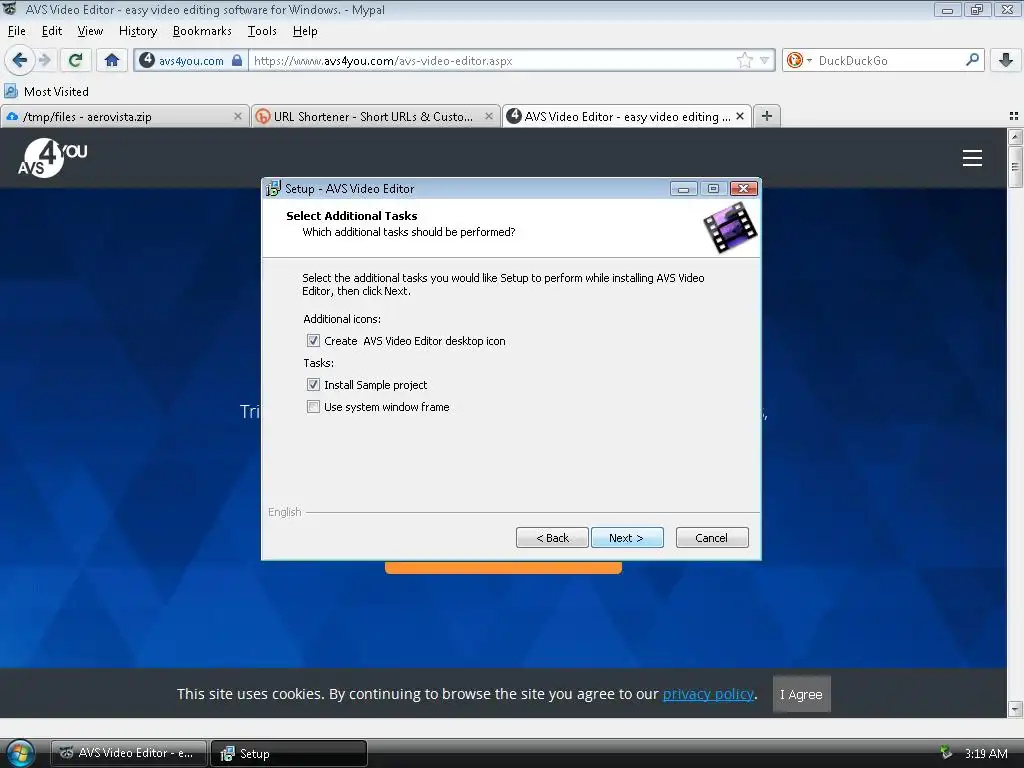This screenshot has width=1024, height=768.
Task: Close the aerovista.zip tab
Action: pyautogui.click(x=238, y=116)
